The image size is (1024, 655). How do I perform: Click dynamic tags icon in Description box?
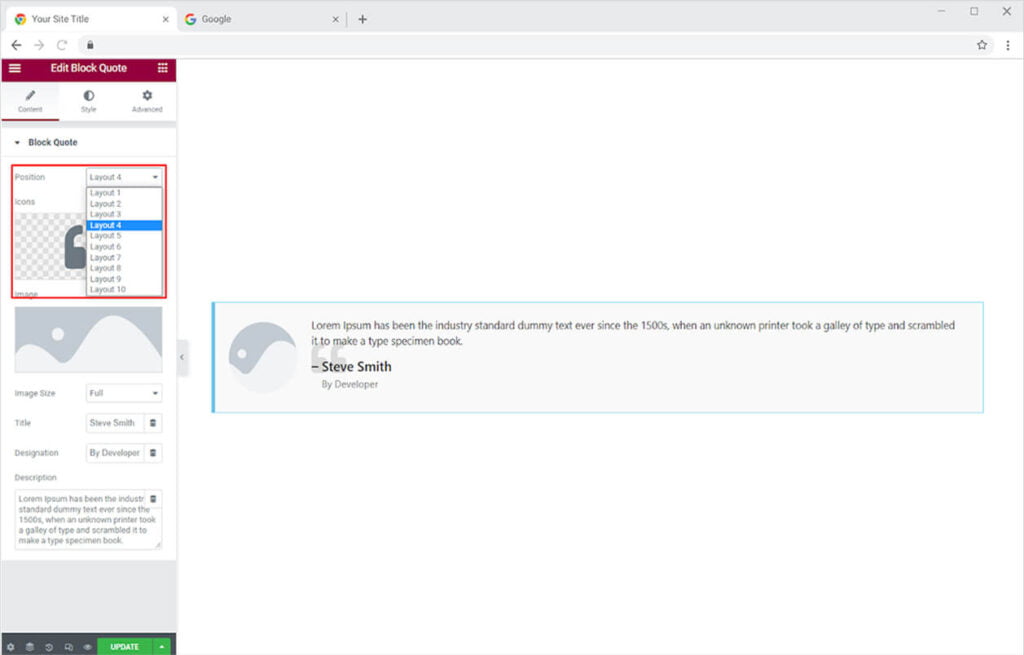point(153,499)
